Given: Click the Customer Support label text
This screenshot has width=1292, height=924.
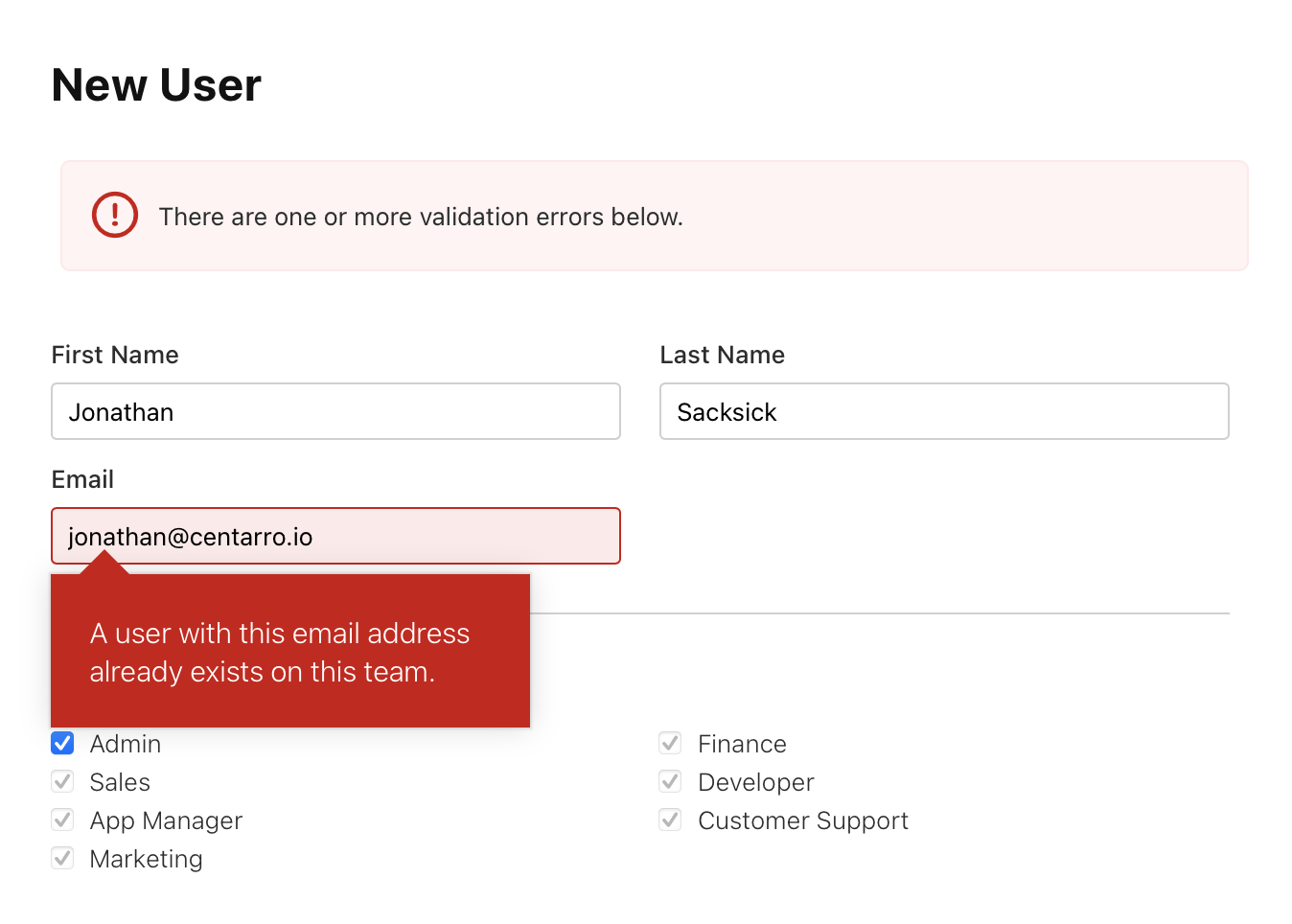Looking at the screenshot, I should (803, 820).
